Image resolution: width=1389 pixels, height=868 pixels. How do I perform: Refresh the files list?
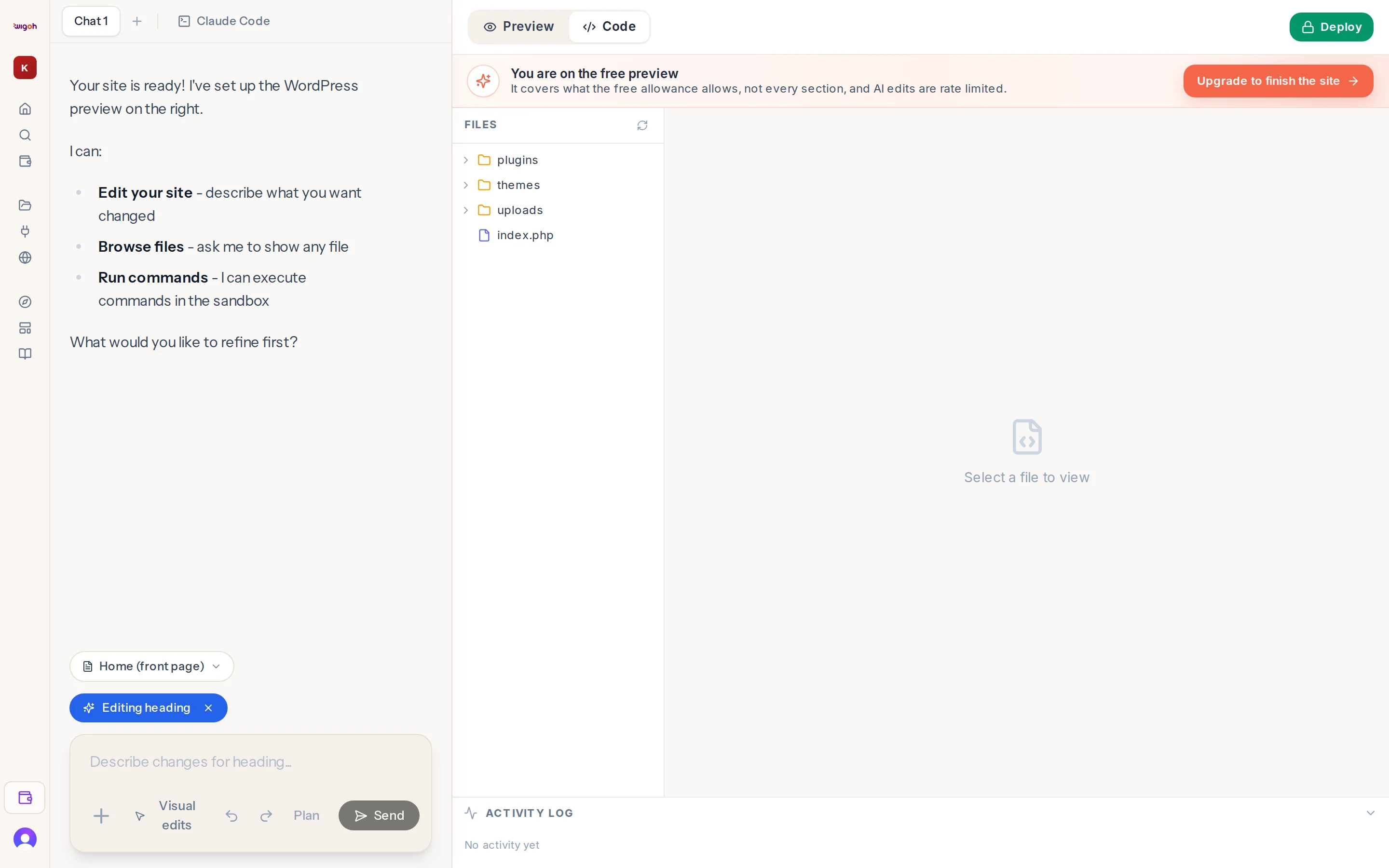[642, 125]
